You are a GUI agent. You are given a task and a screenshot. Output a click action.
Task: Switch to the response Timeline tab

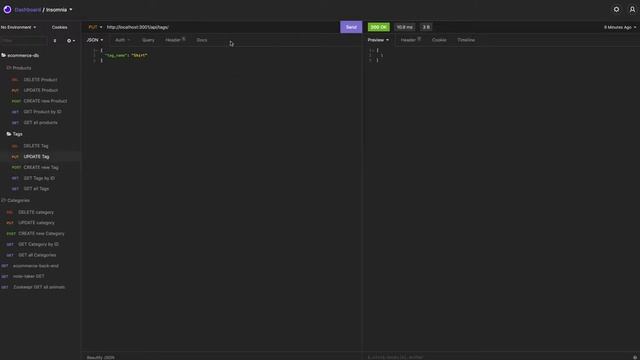point(466,40)
